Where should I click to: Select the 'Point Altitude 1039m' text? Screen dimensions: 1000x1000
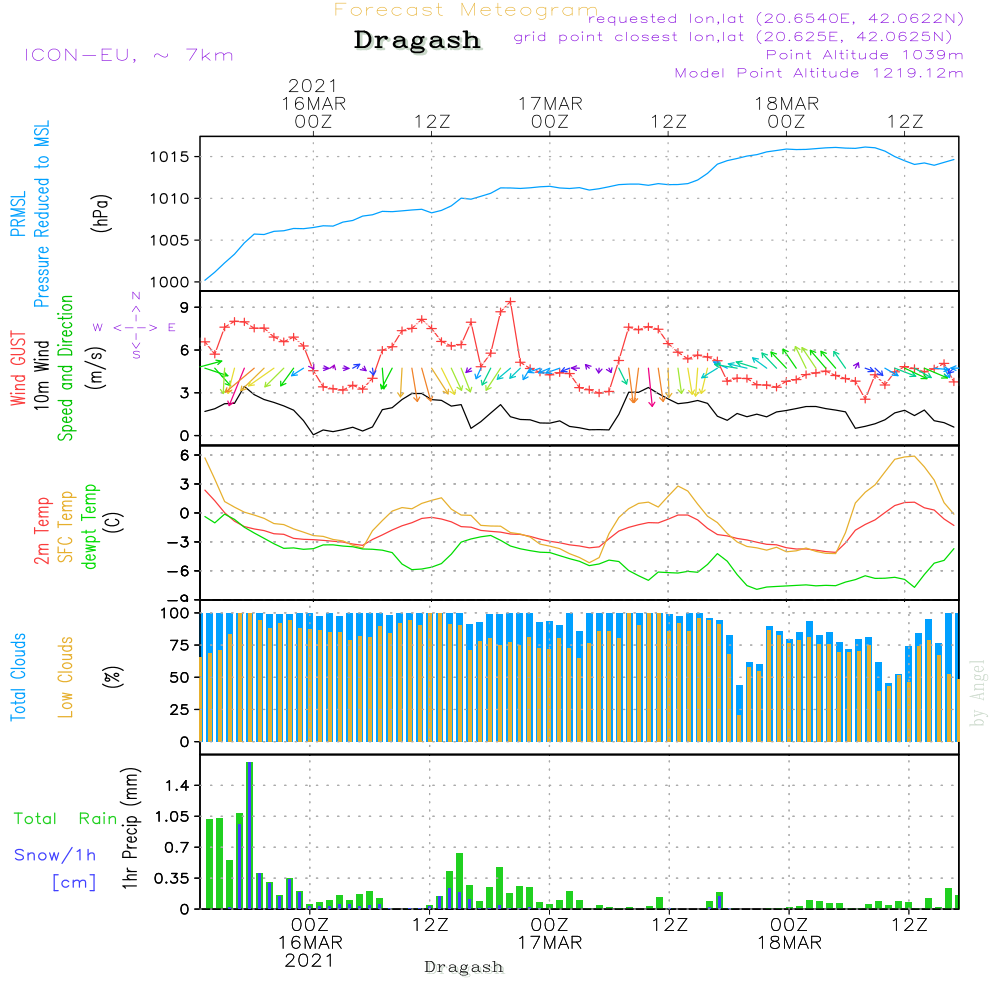(x=864, y=55)
